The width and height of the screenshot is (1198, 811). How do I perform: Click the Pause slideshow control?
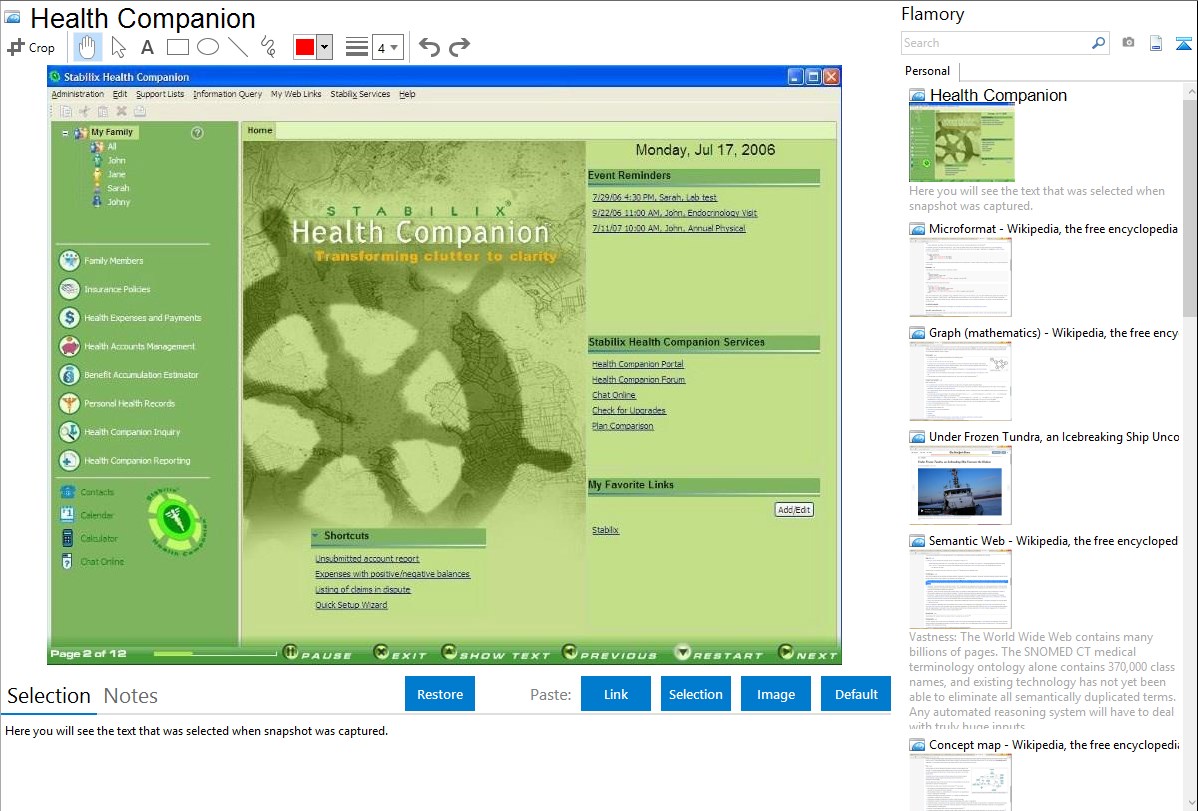click(x=318, y=654)
